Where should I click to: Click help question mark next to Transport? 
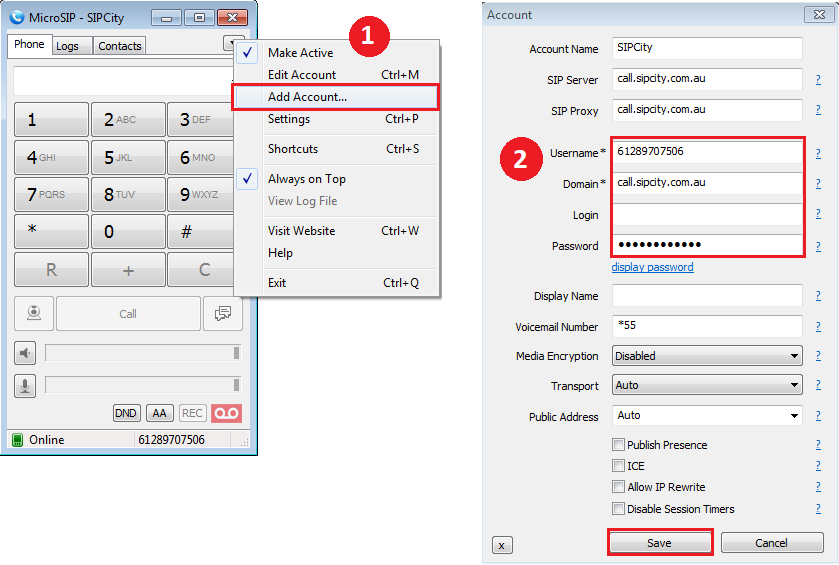click(818, 385)
